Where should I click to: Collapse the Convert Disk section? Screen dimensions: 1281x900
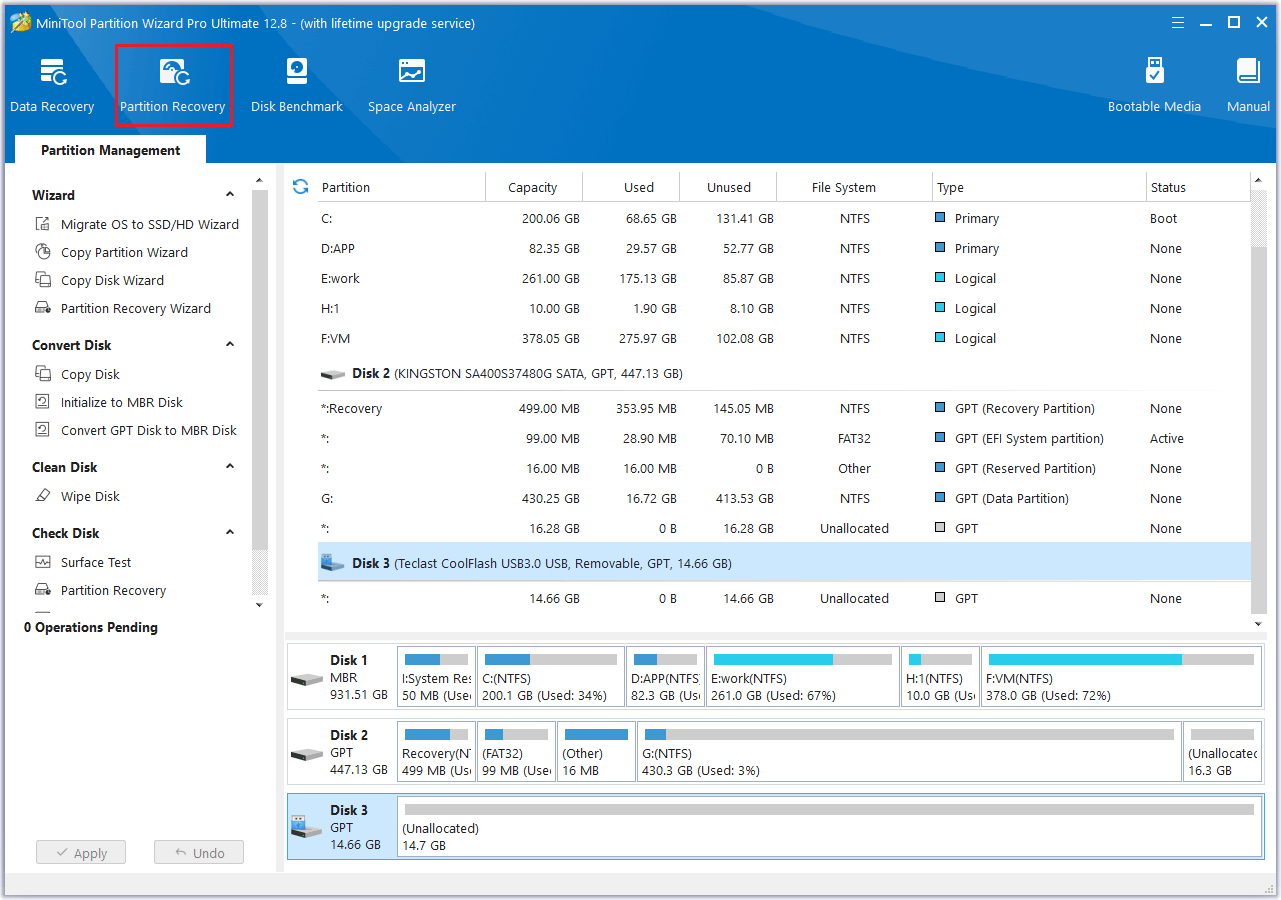click(230, 345)
